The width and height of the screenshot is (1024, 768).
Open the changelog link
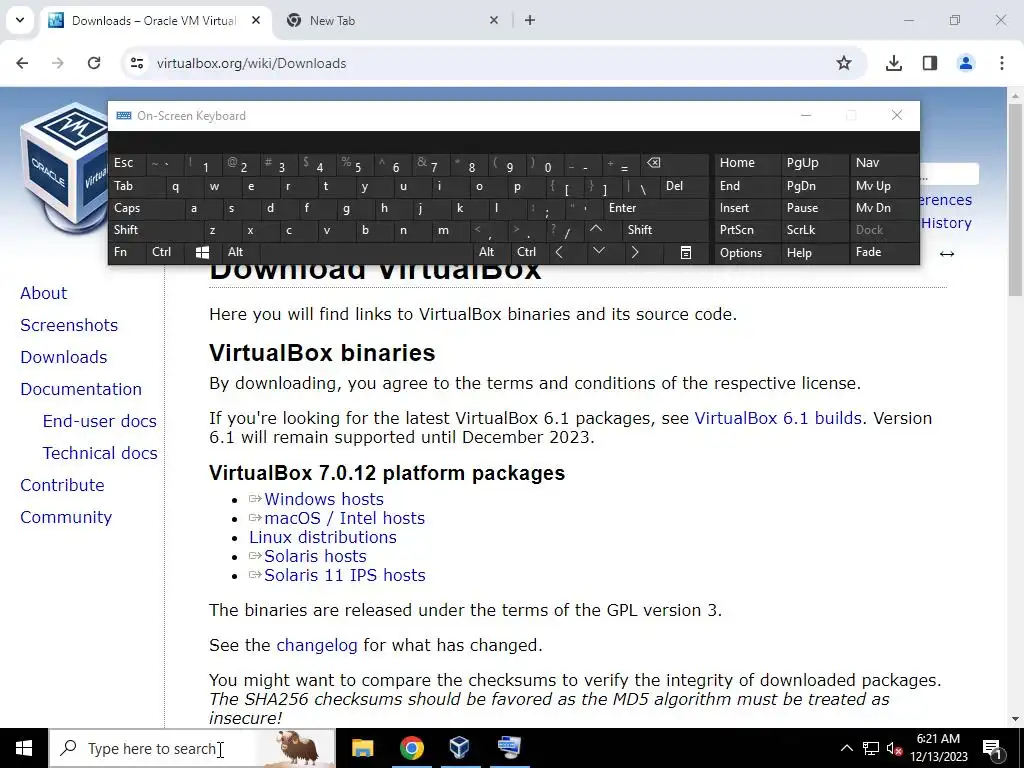pos(317,645)
